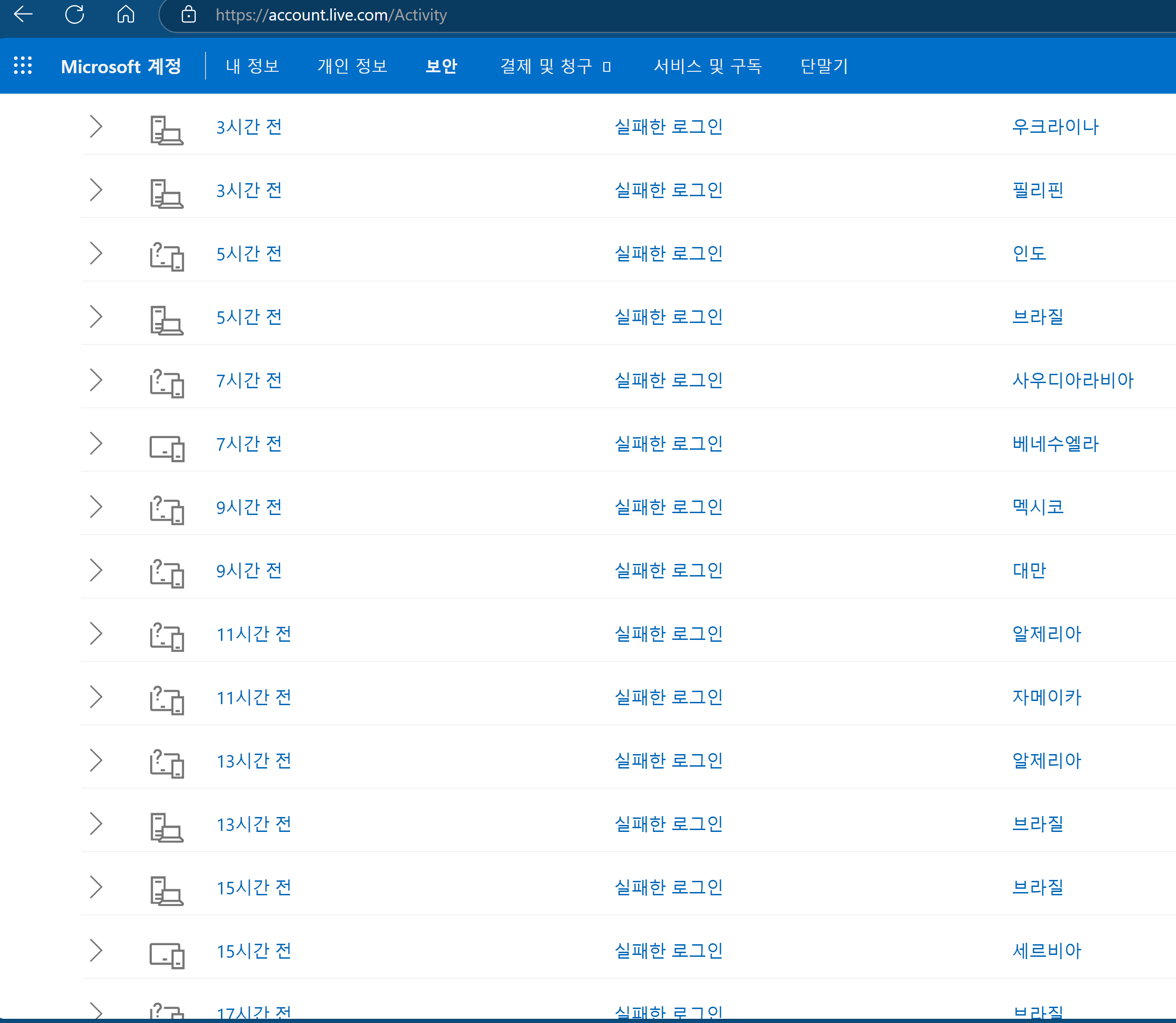This screenshot has width=1176, height=1023.
Task: Expand the Mexico failed login row
Action: pyautogui.click(x=96, y=506)
